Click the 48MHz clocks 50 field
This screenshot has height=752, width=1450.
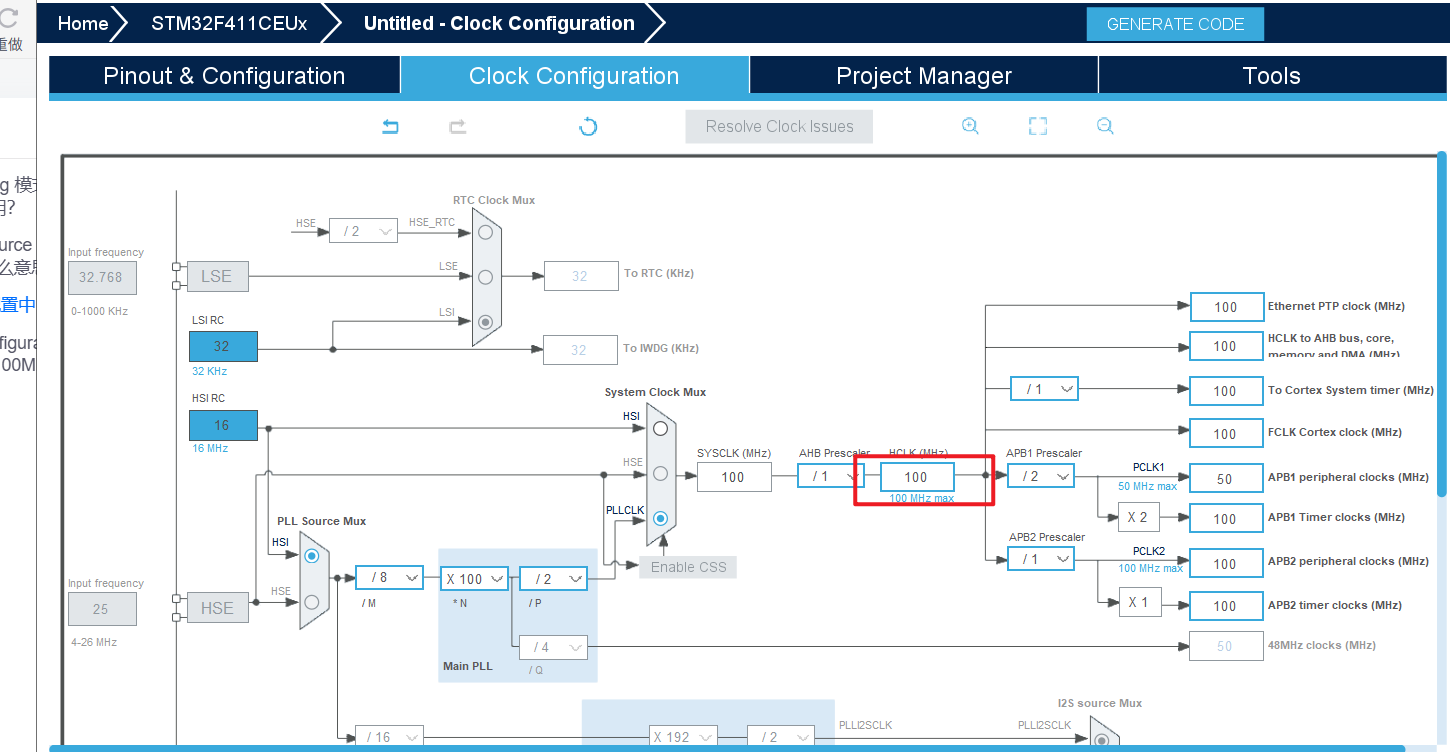[1226, 646]
